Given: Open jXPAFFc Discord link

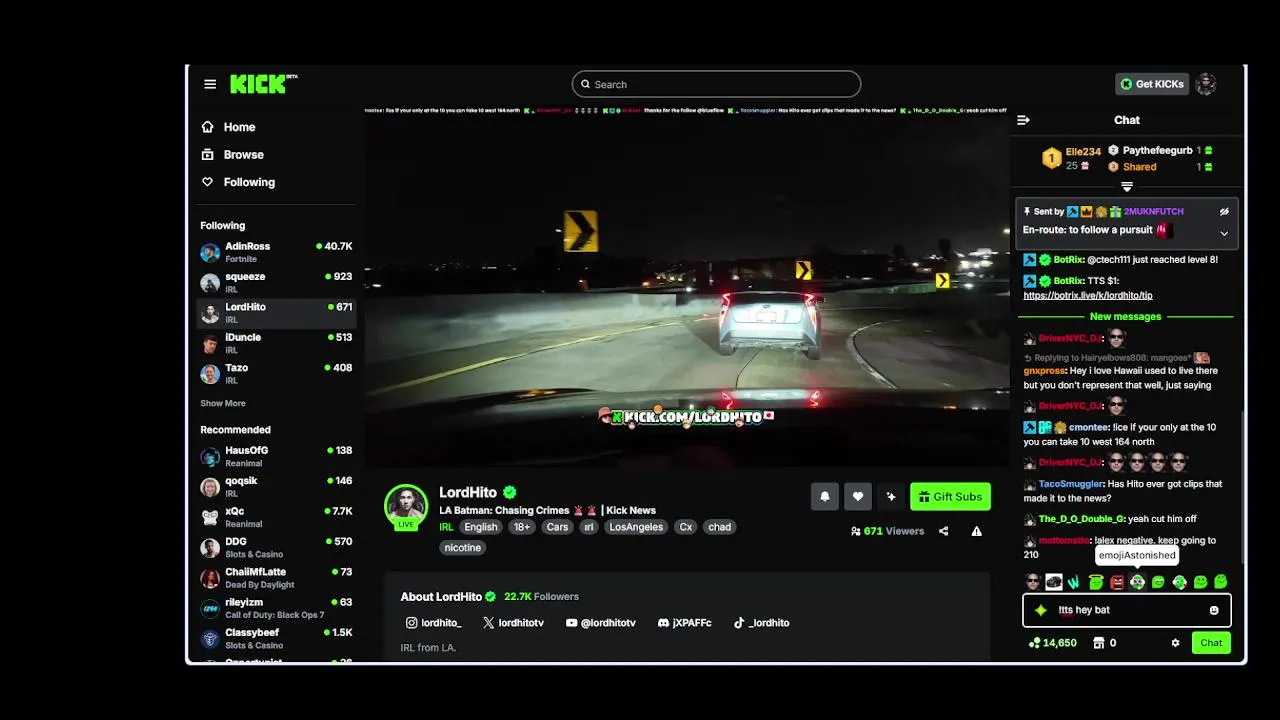Looking at the screenshot, I should click(x=684, y=623).
